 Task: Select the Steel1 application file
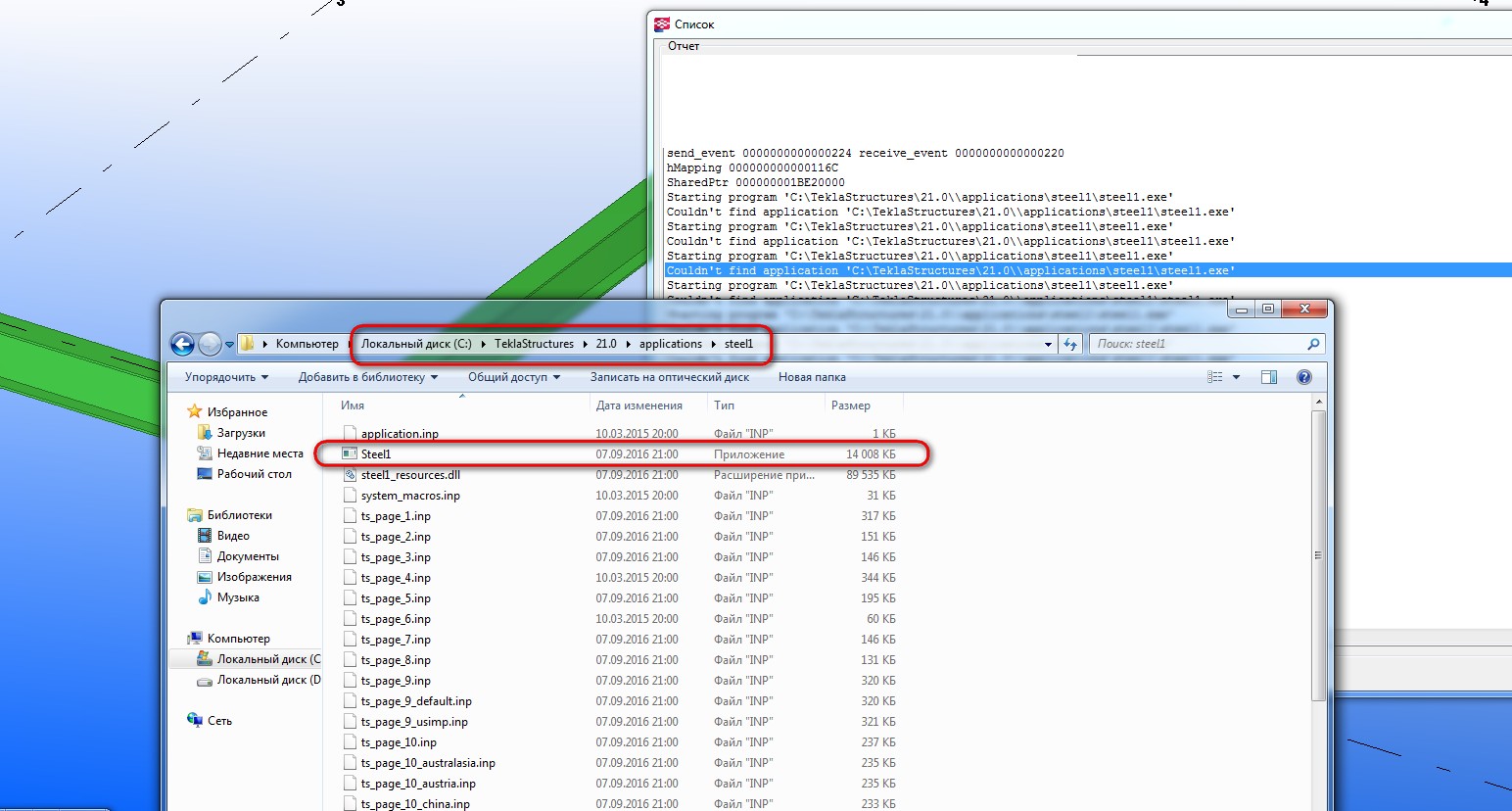click(x=376, y=454)
